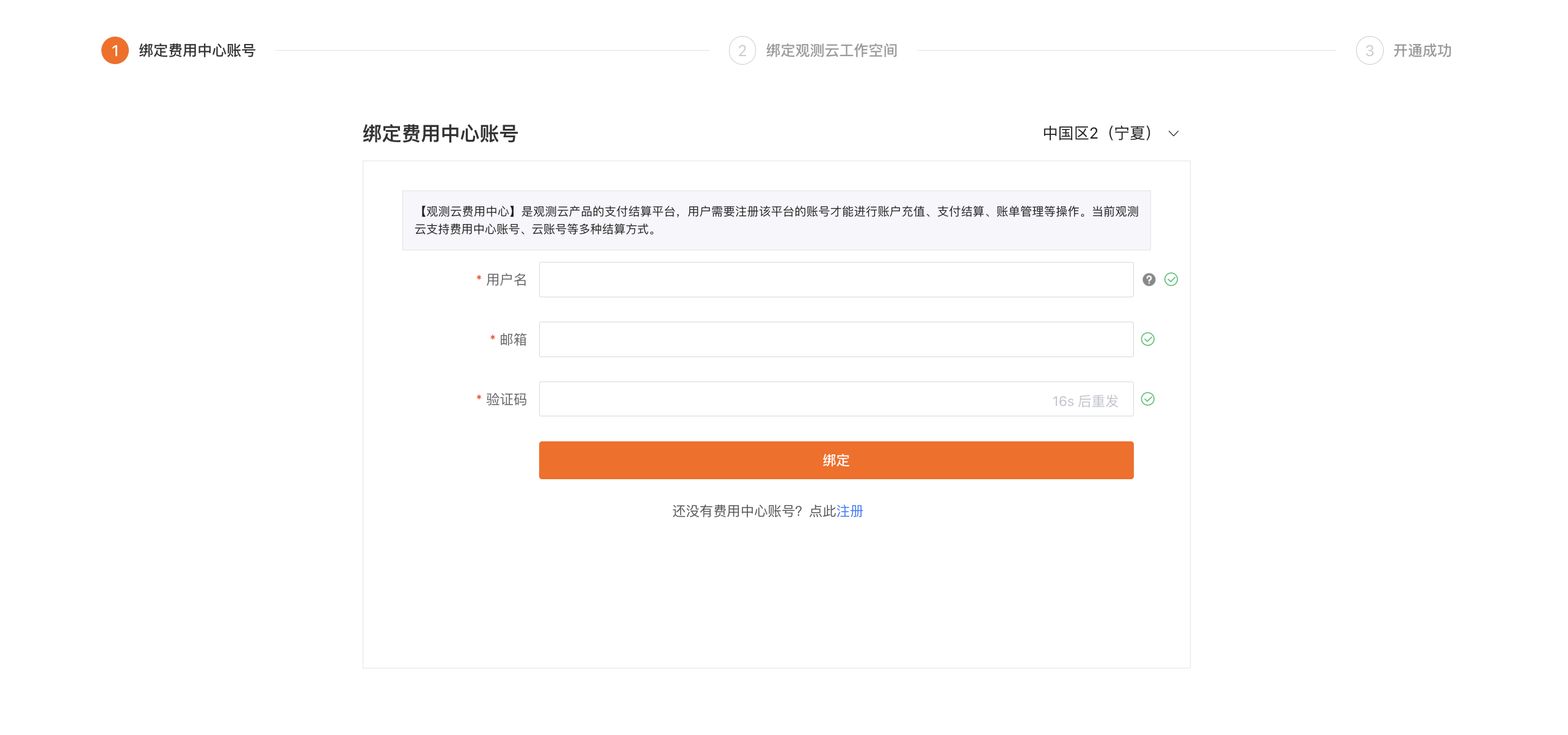
Task: Click the 【观测云费用中心】 description notice text
Action: coord(776,220)
